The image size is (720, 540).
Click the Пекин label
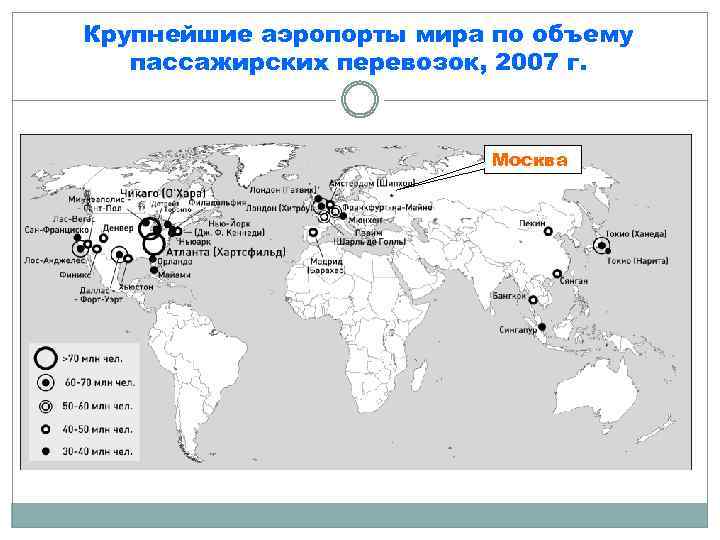(532, 223)
